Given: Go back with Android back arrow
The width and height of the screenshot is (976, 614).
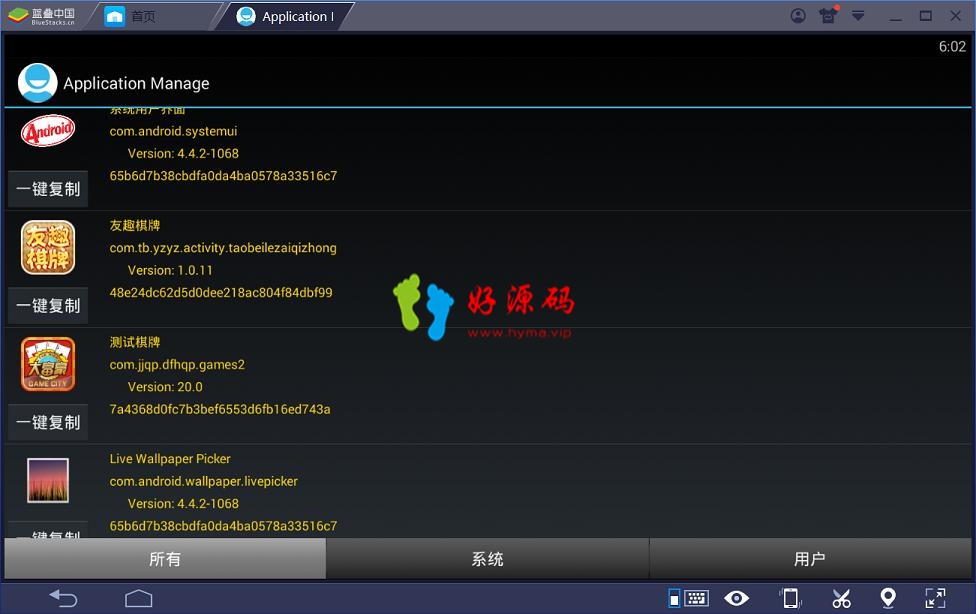Looking at the screenshot, I should click(63, 598).
